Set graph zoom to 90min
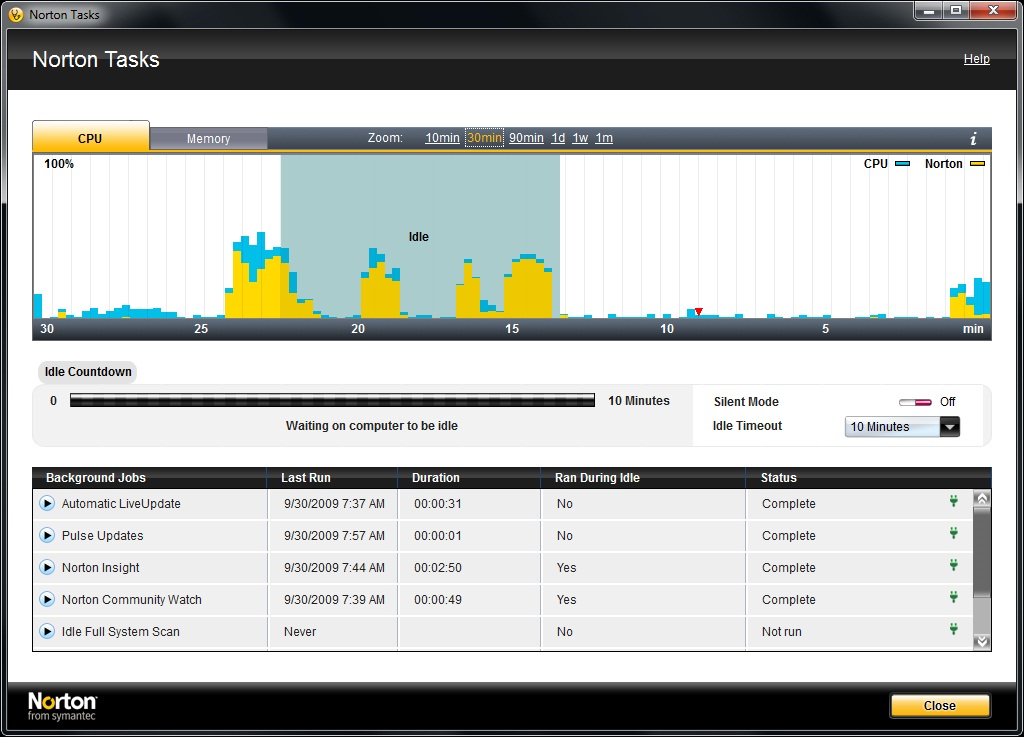 526,139
